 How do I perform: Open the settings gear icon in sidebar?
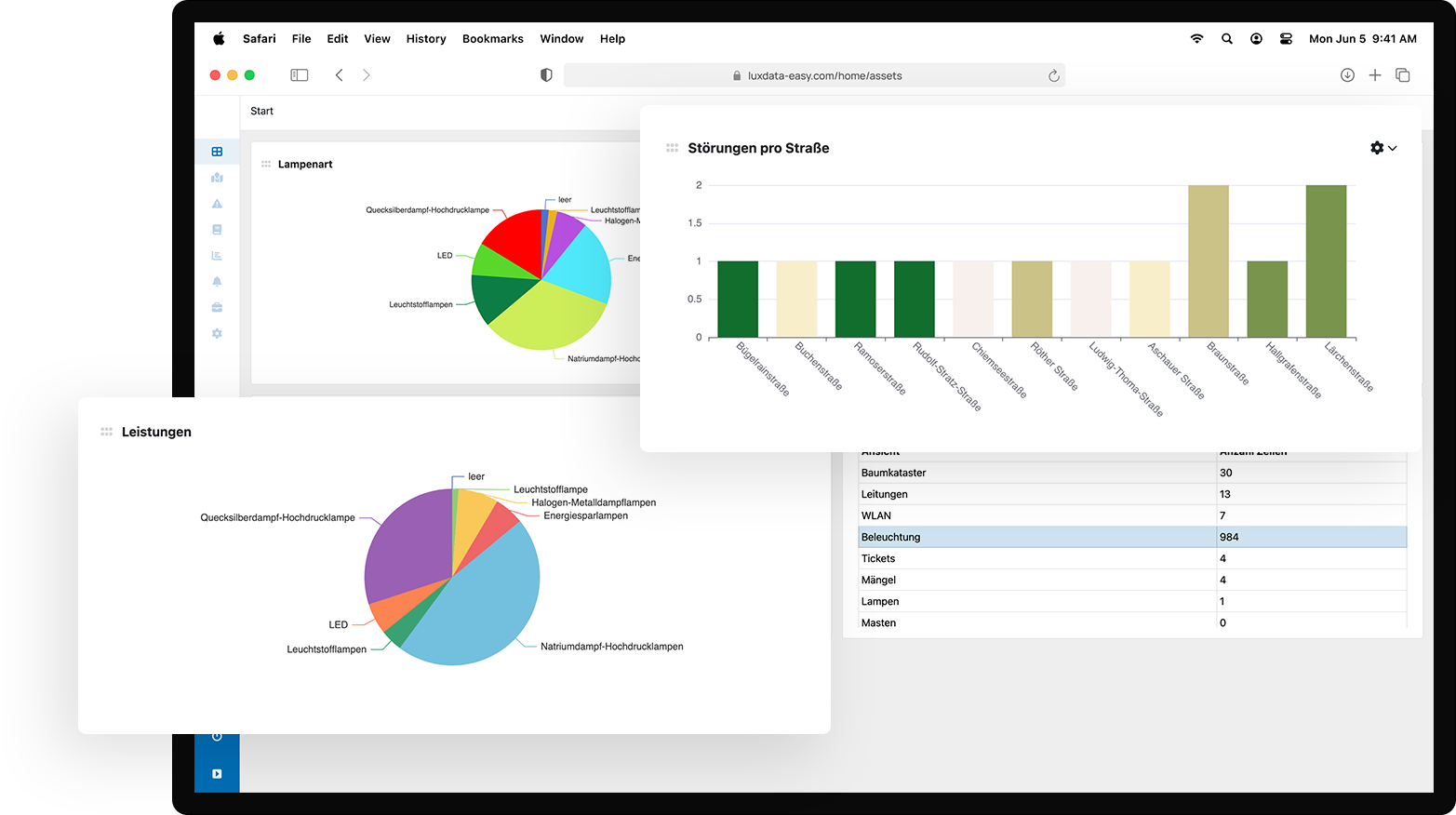click(217, 333)
